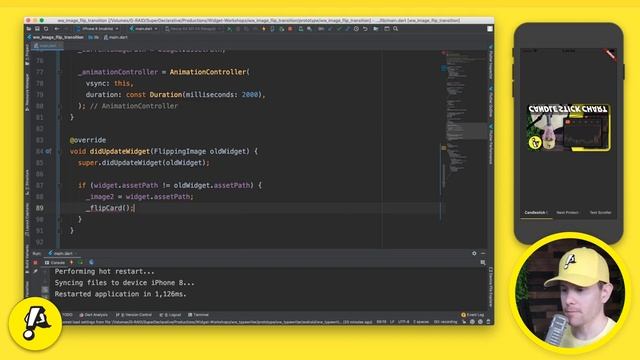Click the Undo arrow icon in toolbar
This screenshot has height=360, width=640.
coord(365,29)
